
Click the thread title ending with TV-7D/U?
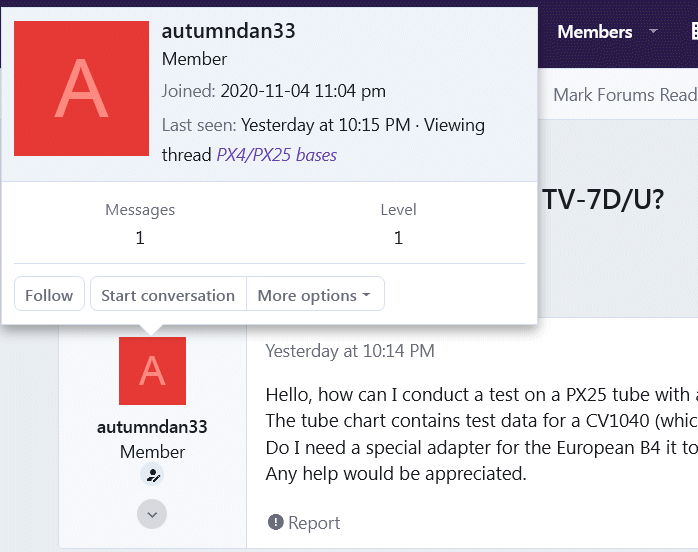(603, 199)
